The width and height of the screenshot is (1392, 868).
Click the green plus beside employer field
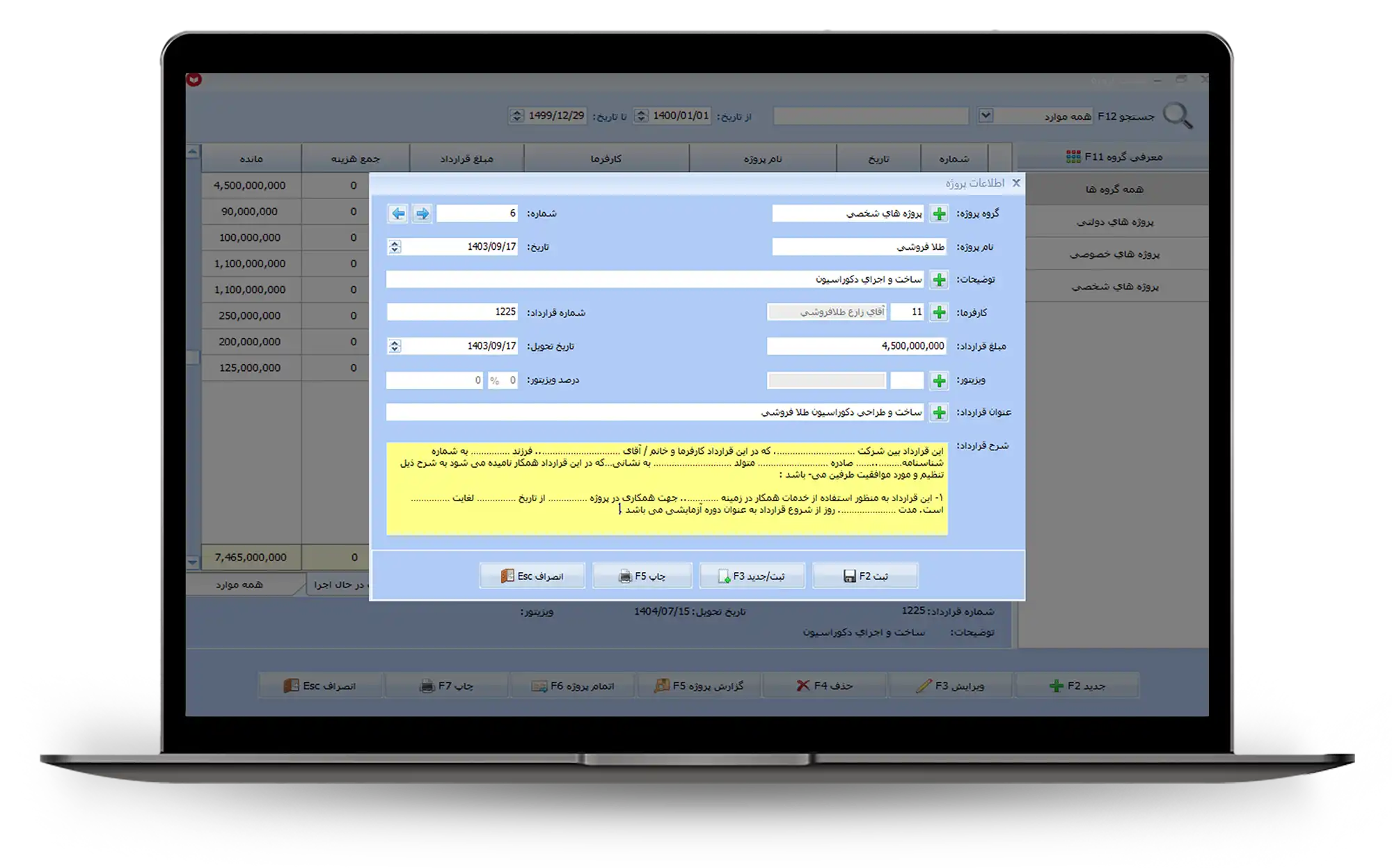pyautogui.click(x=939, y=313)
